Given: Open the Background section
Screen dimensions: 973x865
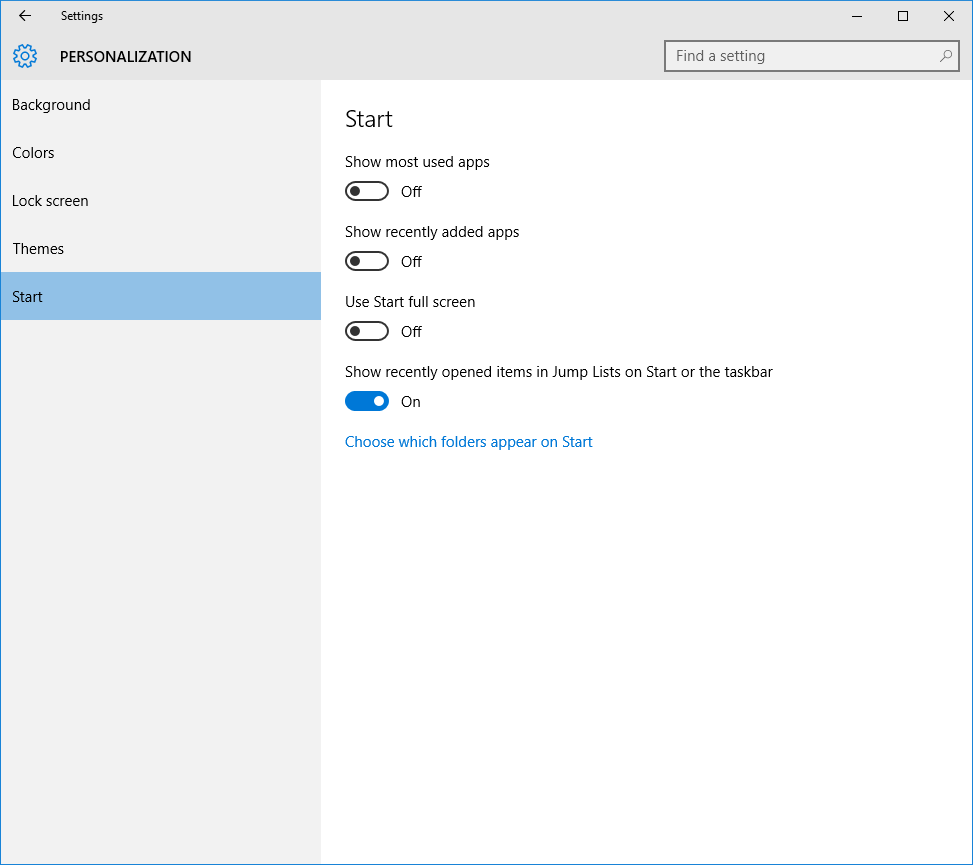Looking at the screenshot, I should (x=161, y=105).
